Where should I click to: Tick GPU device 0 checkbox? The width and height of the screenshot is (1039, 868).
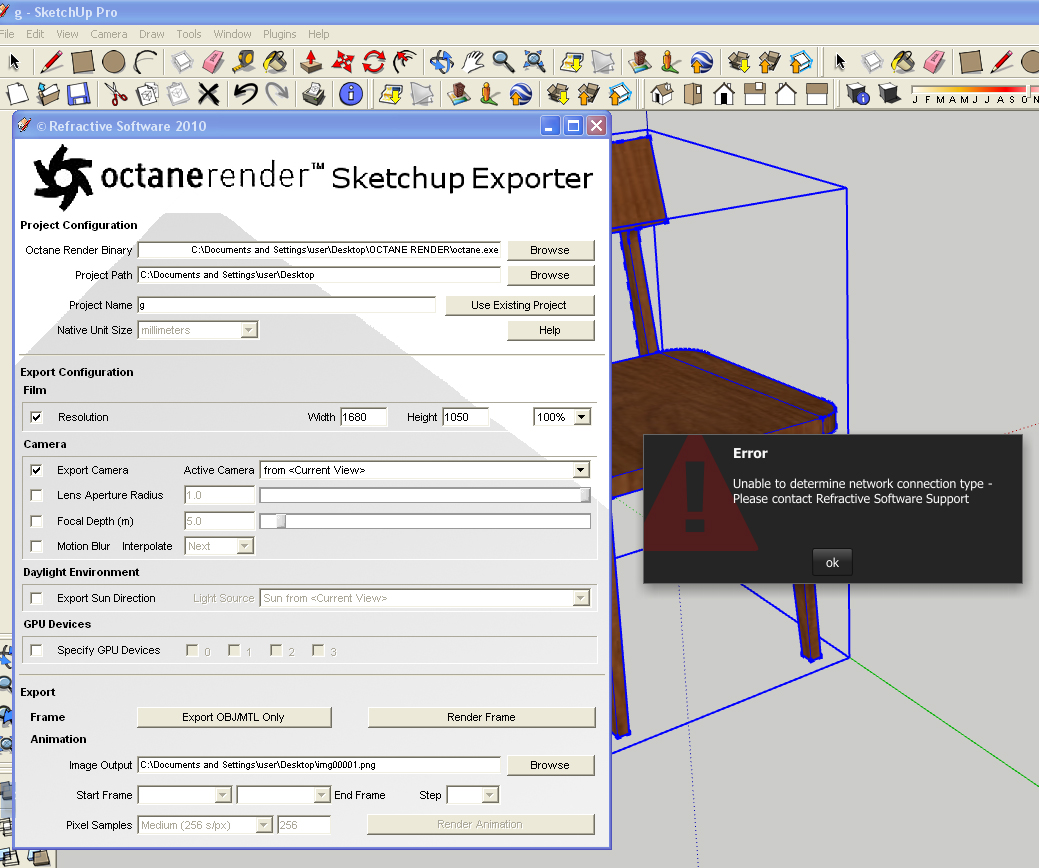[192, 650]
